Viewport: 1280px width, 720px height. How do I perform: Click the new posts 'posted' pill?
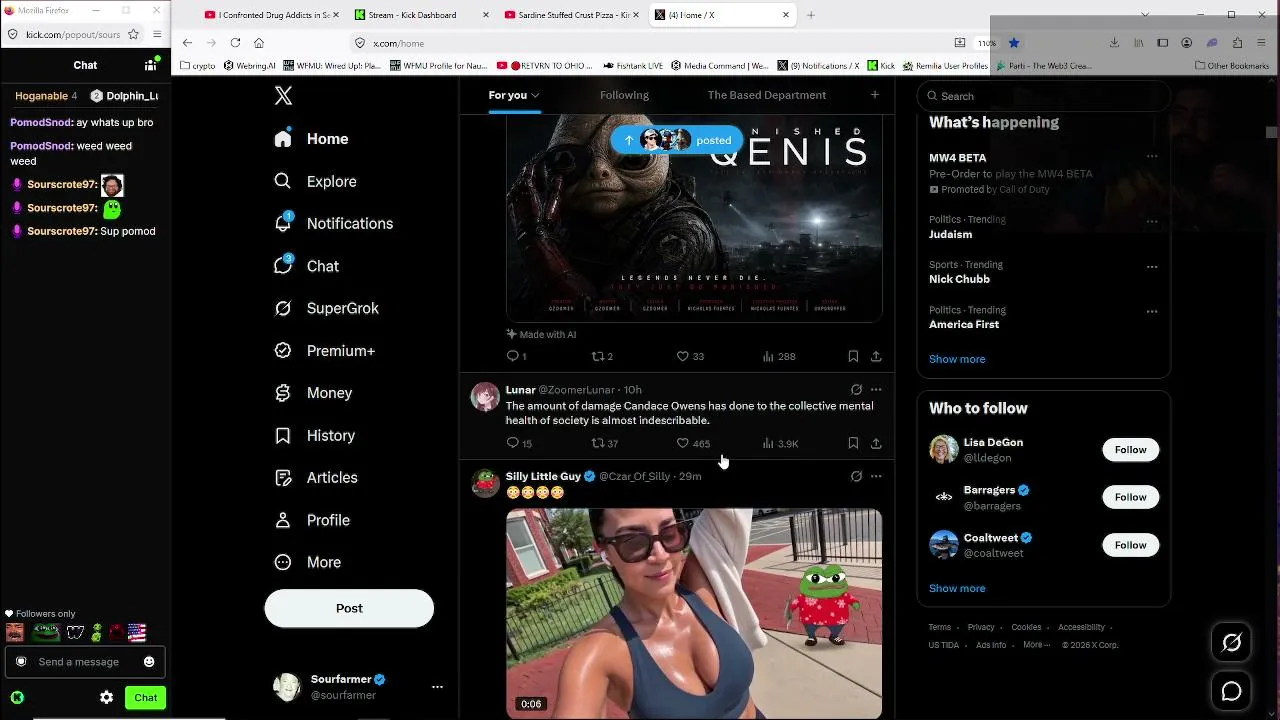click(677, 140)
